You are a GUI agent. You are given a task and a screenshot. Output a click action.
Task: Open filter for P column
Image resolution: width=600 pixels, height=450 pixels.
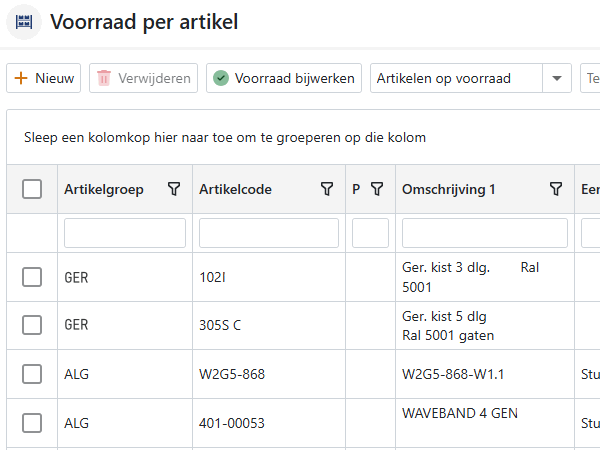[377, 189]
